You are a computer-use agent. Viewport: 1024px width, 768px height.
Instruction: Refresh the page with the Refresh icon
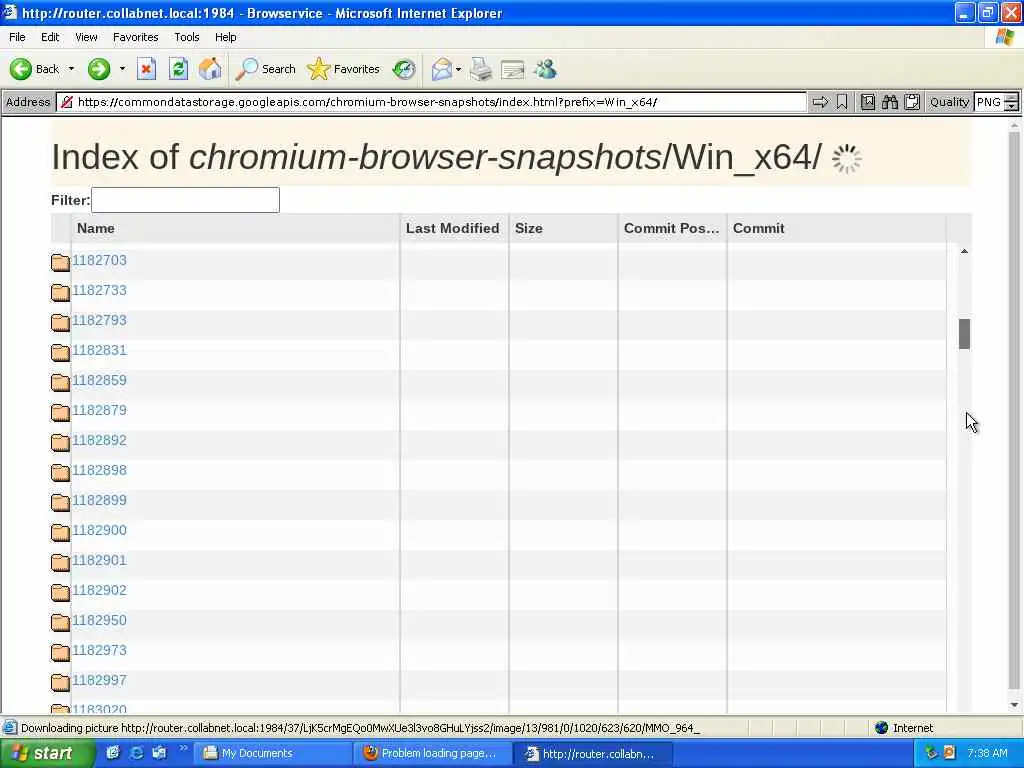(x=178, y=69)
